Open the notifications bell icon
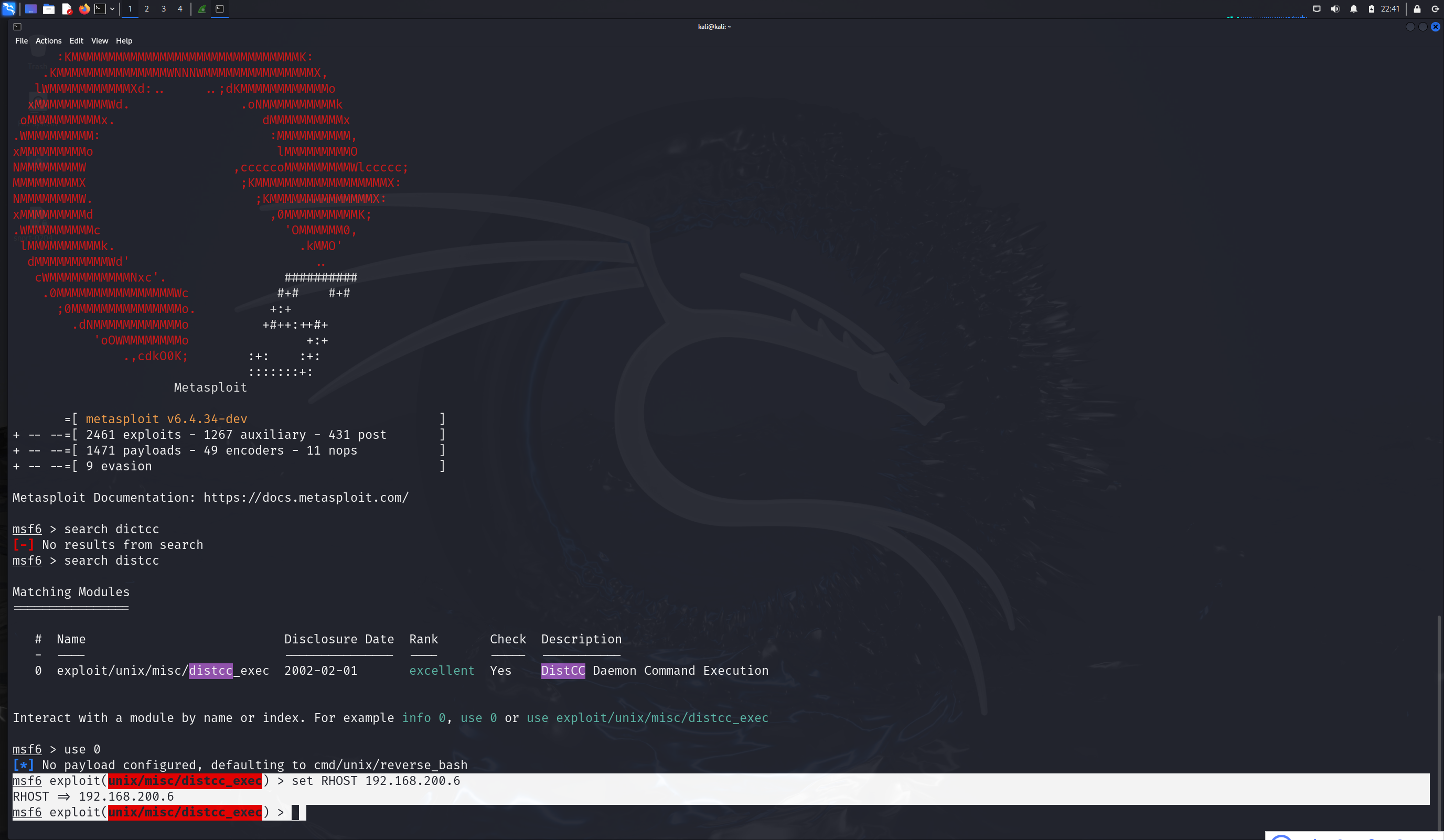Viewport: 1444px width, 840px height. click(1353, 8)
